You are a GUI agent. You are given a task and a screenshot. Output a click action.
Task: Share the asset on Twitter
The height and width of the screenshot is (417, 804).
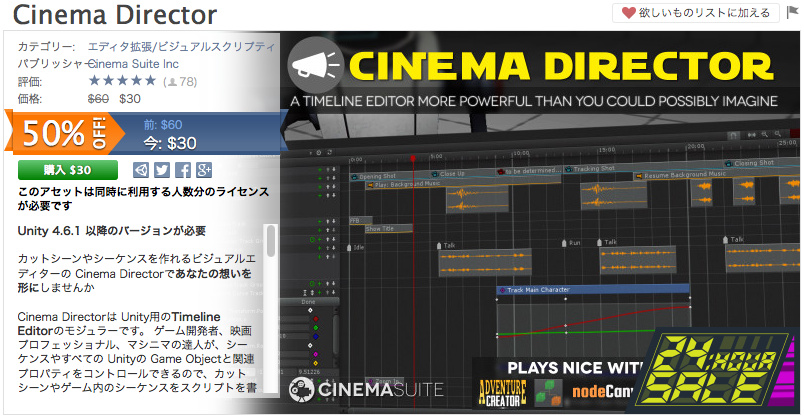tap(162, 170)
